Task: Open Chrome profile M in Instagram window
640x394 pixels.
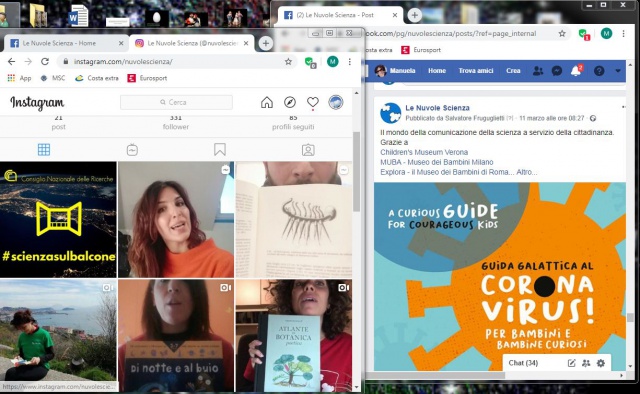Action: pos(333,62)
